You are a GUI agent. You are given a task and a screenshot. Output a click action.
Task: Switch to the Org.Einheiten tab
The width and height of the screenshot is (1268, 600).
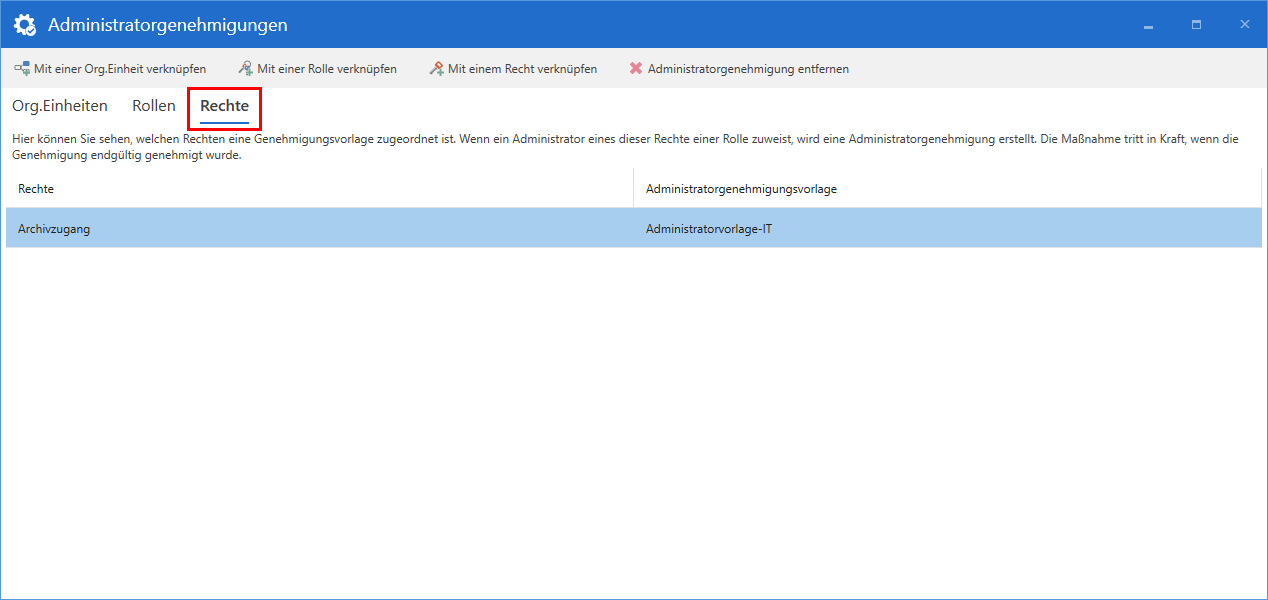coord(60,105)
